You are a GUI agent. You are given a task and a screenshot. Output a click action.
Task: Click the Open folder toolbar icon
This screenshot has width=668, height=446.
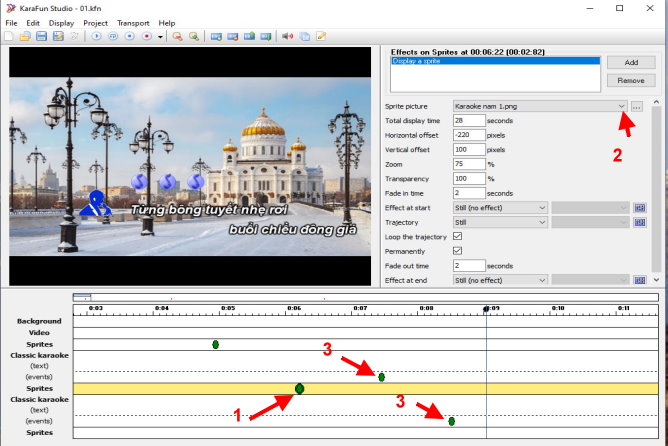24,36
